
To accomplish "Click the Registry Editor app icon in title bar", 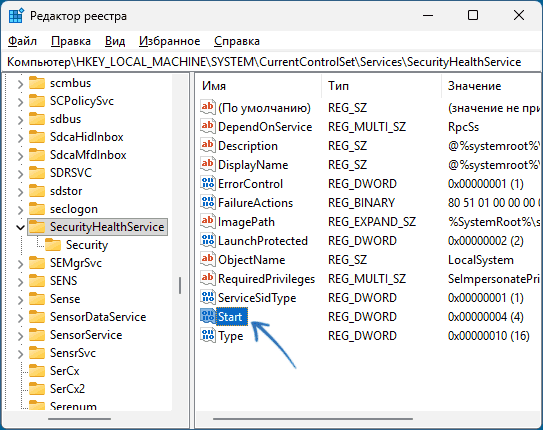I will pyautogui.click(x=16, y=16).
